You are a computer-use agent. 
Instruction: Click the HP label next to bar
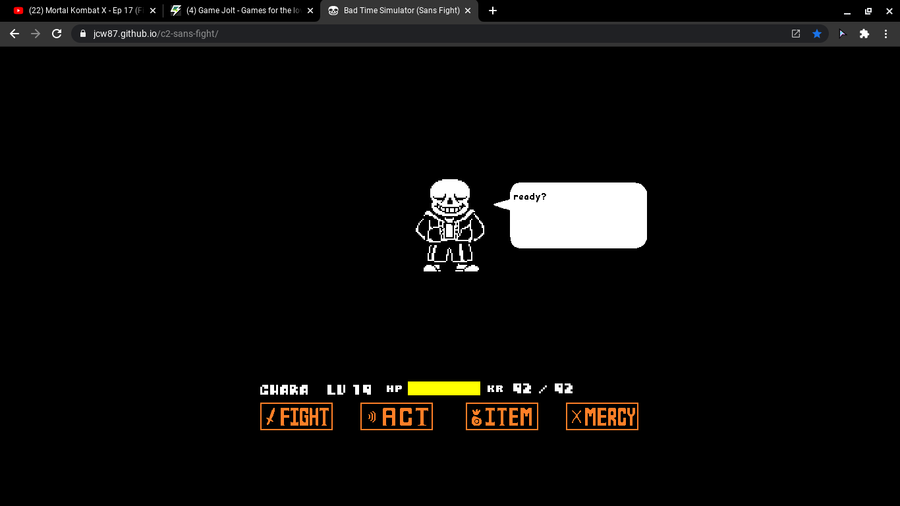(x=394, y=388)
